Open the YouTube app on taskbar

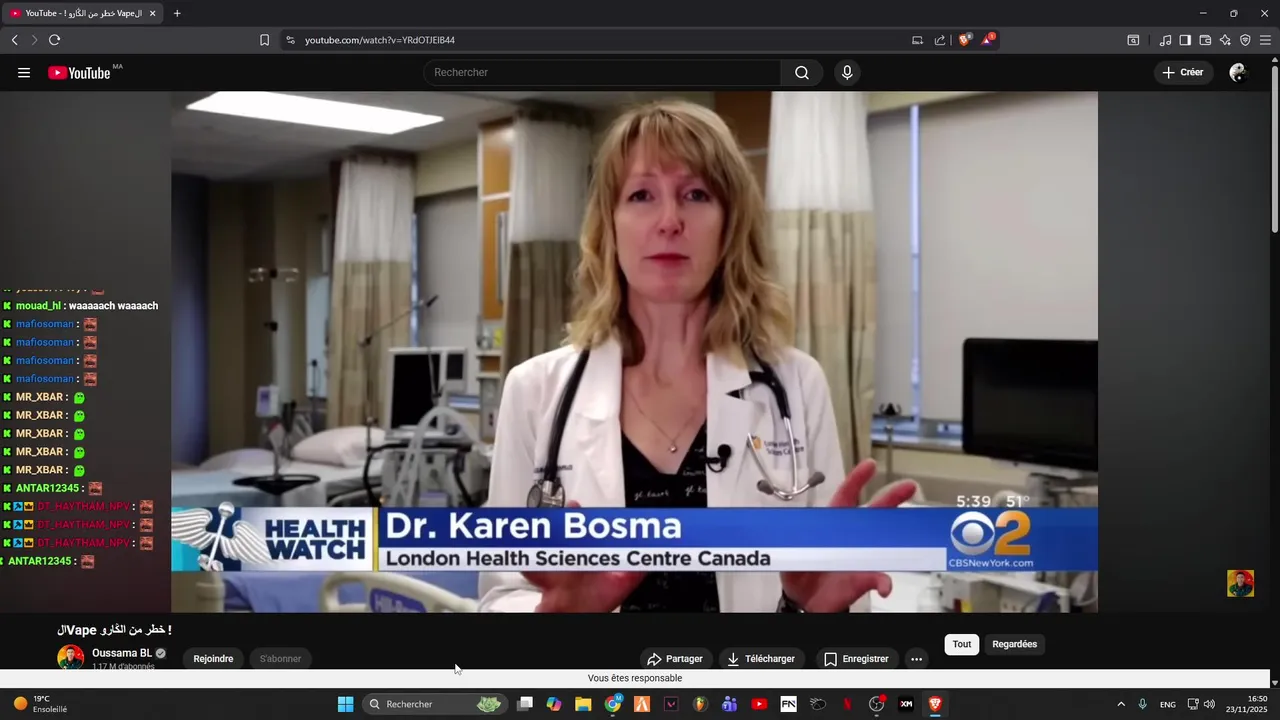(759, 704)
